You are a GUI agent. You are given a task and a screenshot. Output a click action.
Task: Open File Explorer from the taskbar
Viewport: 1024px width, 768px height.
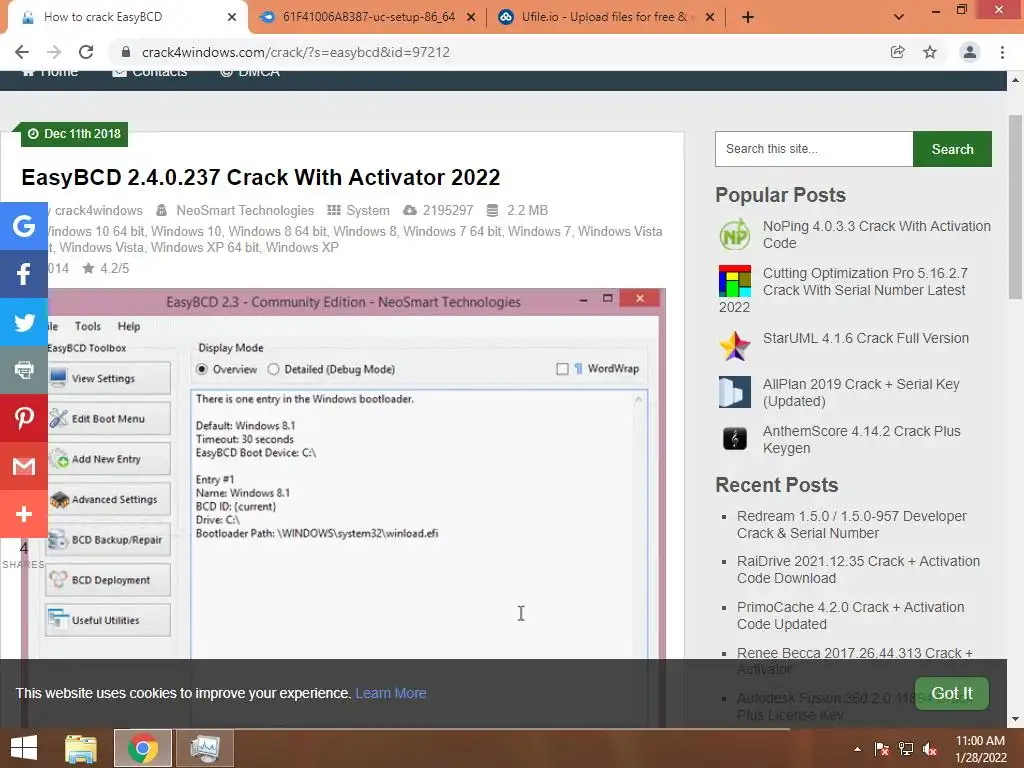81,748
